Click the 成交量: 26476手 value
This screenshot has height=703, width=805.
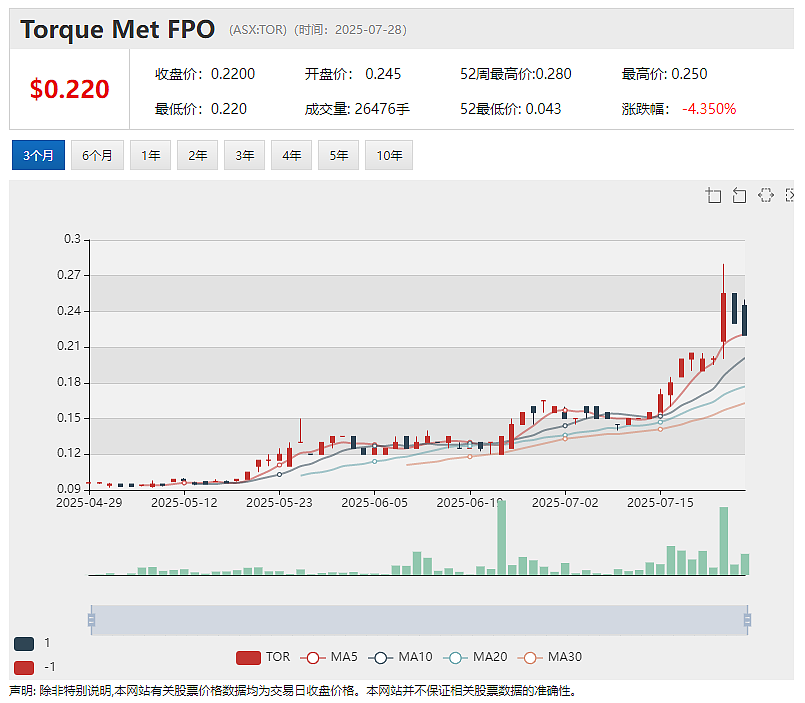(x=357, y=109)
